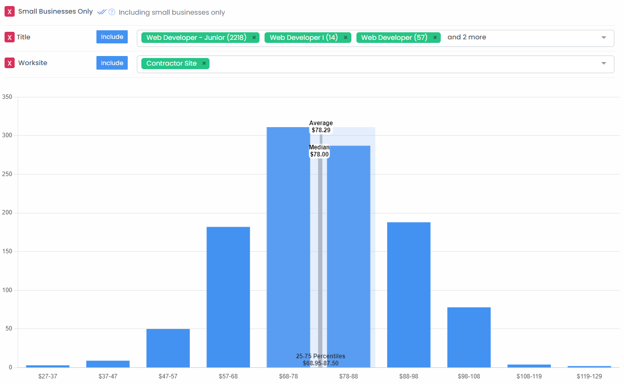Image resolution: width=624 pixels, height=384 pixels.
Task: Remove the Contractor Site tag
Action: pos(204,63)
